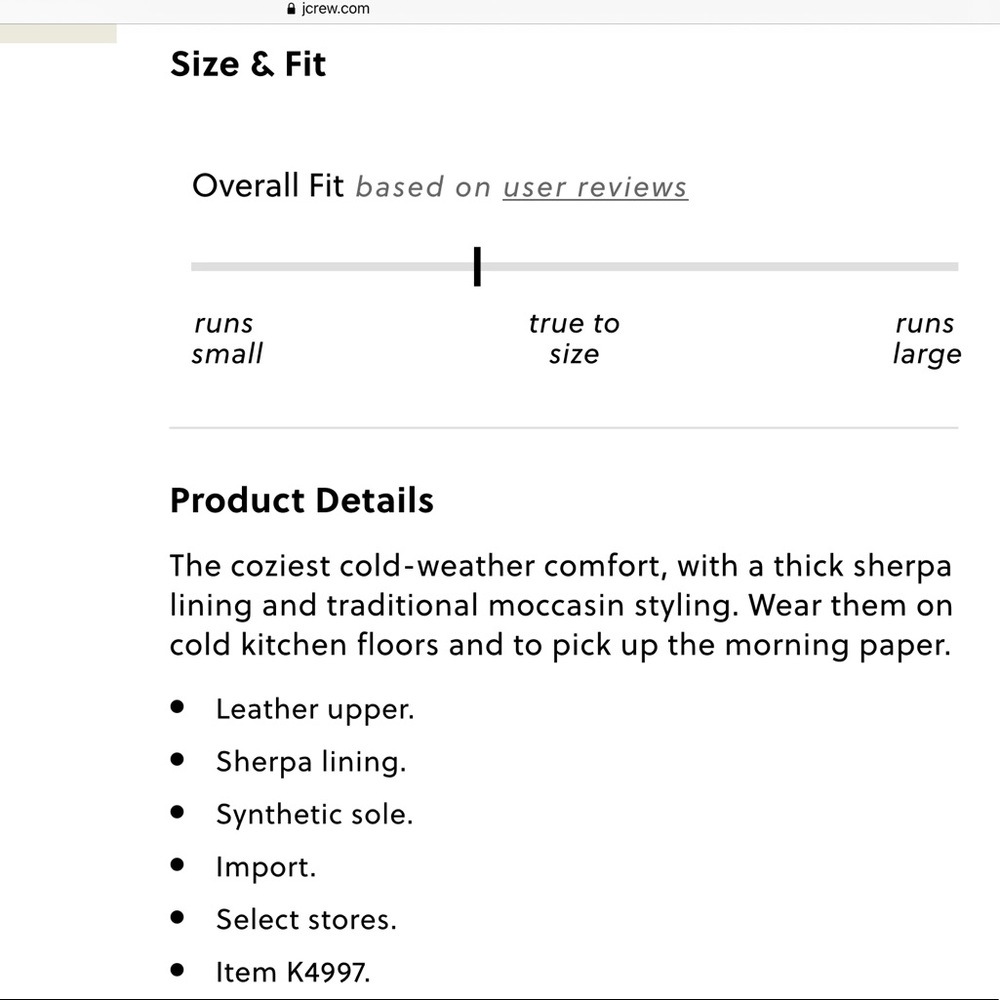Select the runs small label
1000x1000 pixels.
226,338
